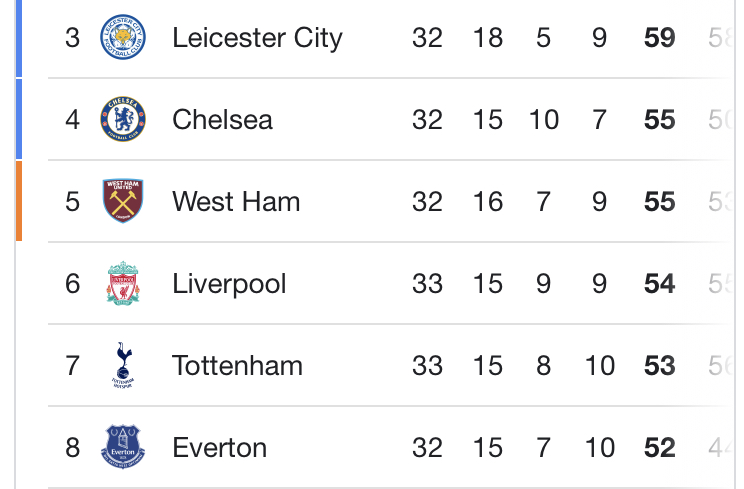Click the blue marker beside Chelsea
The height and width of the screenshot is (489, 744).
18,120
